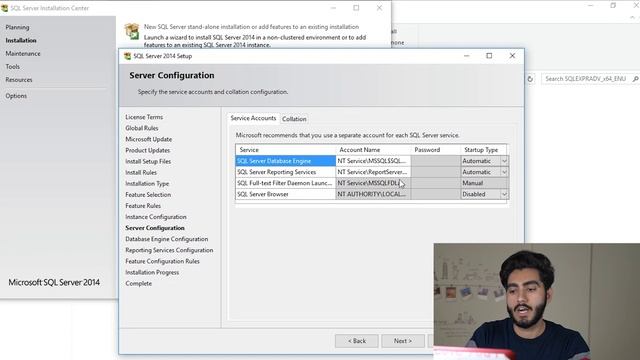
Task: Open Startup Type dropdown for SQL Server Browser
Action: click(504, 194)
